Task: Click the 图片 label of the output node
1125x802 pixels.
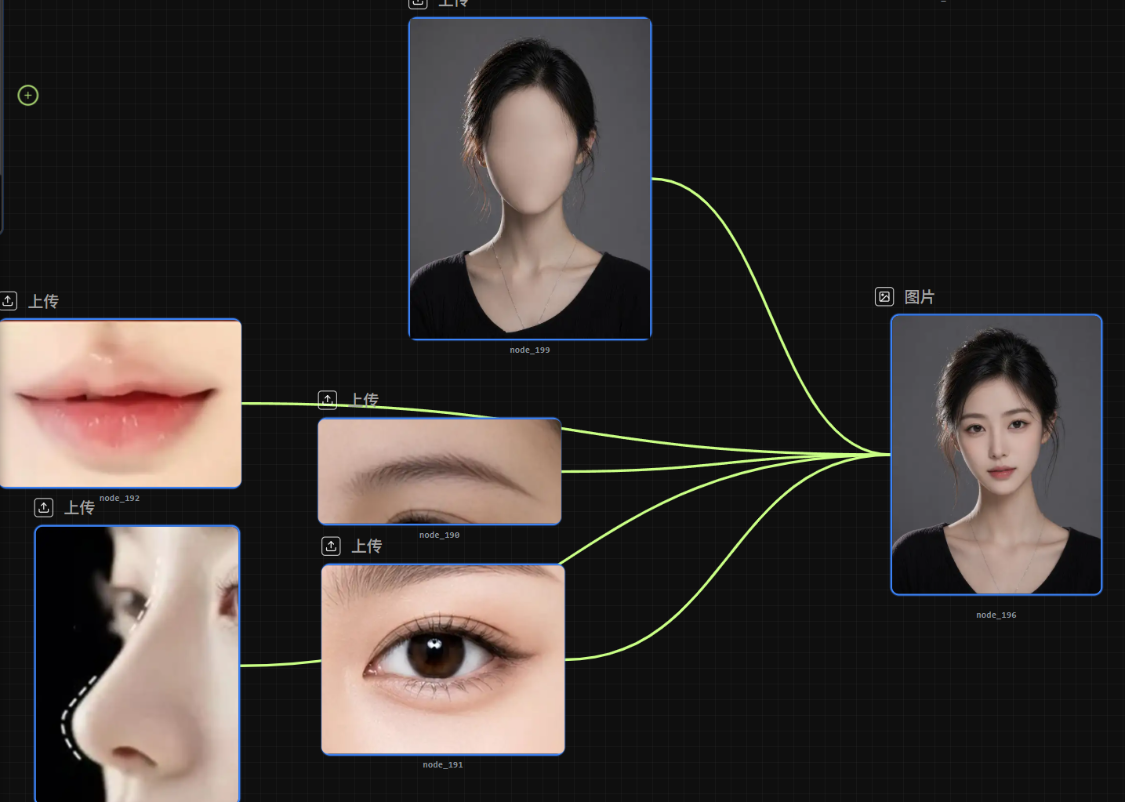Action: pos(920,297)
